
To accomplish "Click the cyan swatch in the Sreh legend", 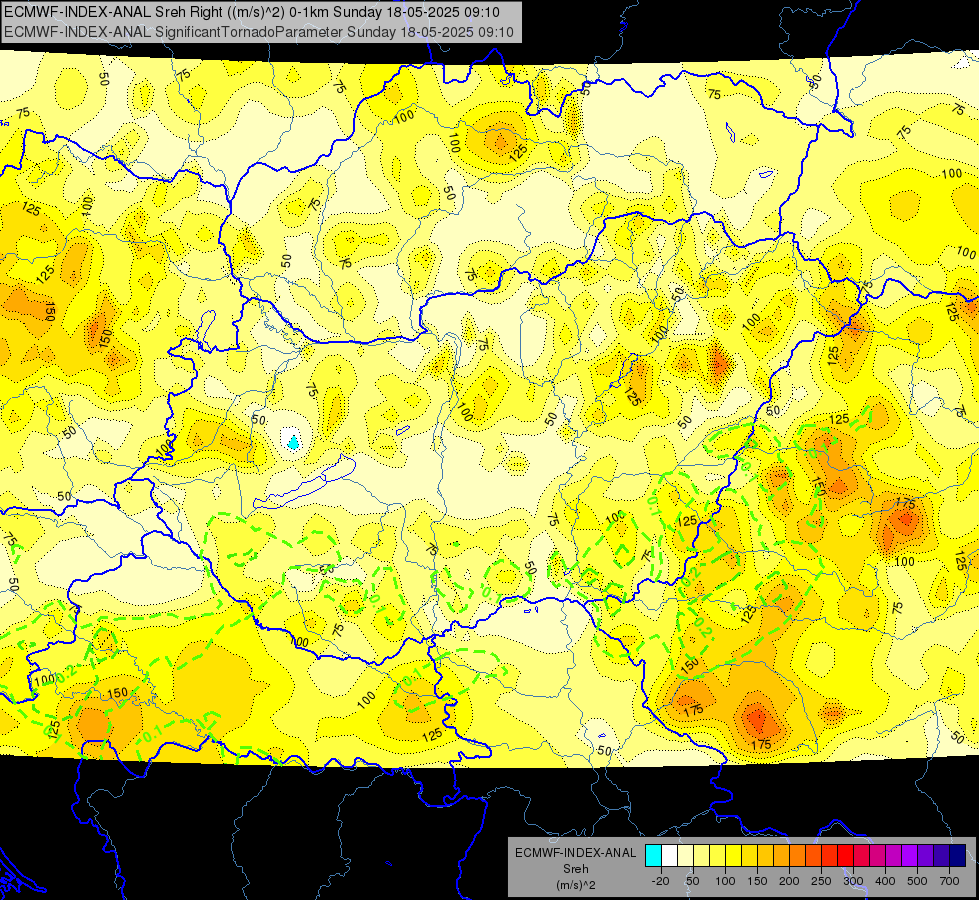I will [653, 855].
